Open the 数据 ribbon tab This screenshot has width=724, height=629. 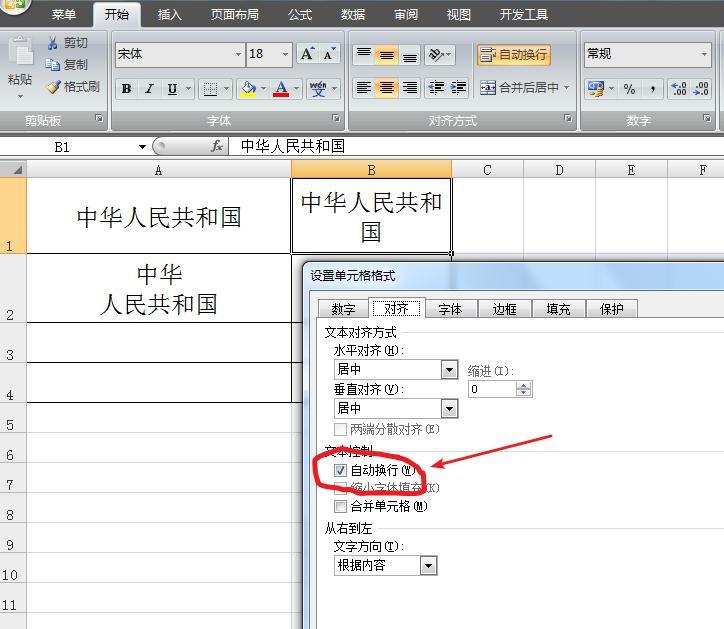(x=353, y=15)
